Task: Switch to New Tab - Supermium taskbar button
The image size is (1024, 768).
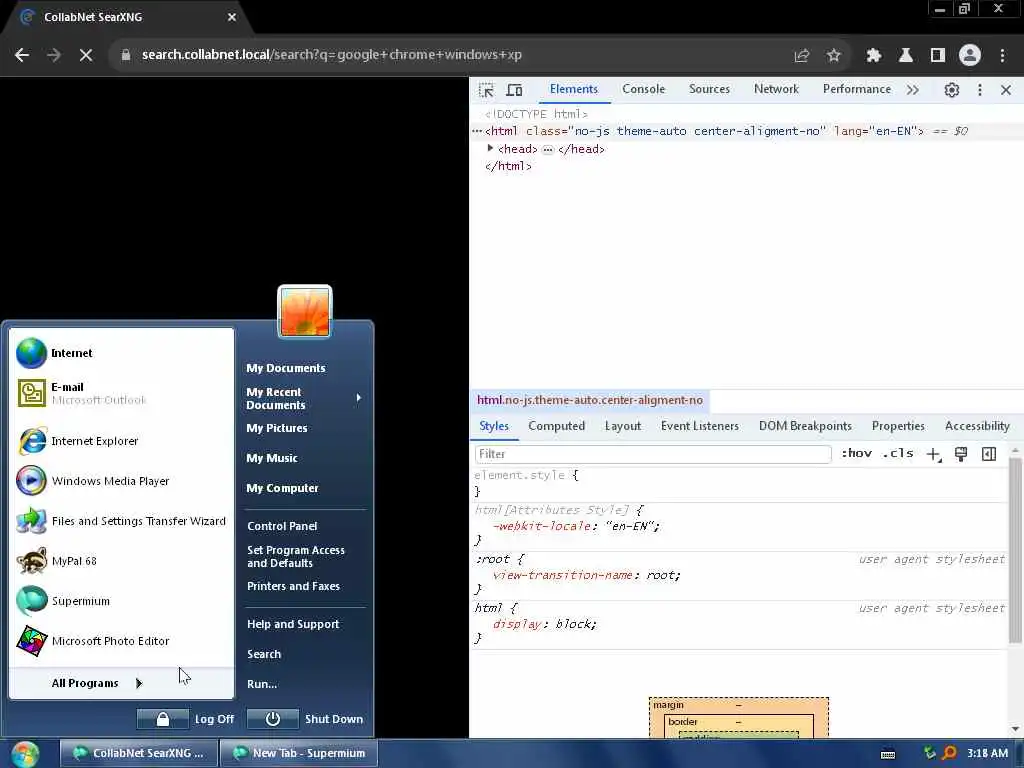Action: click(298, 753)
